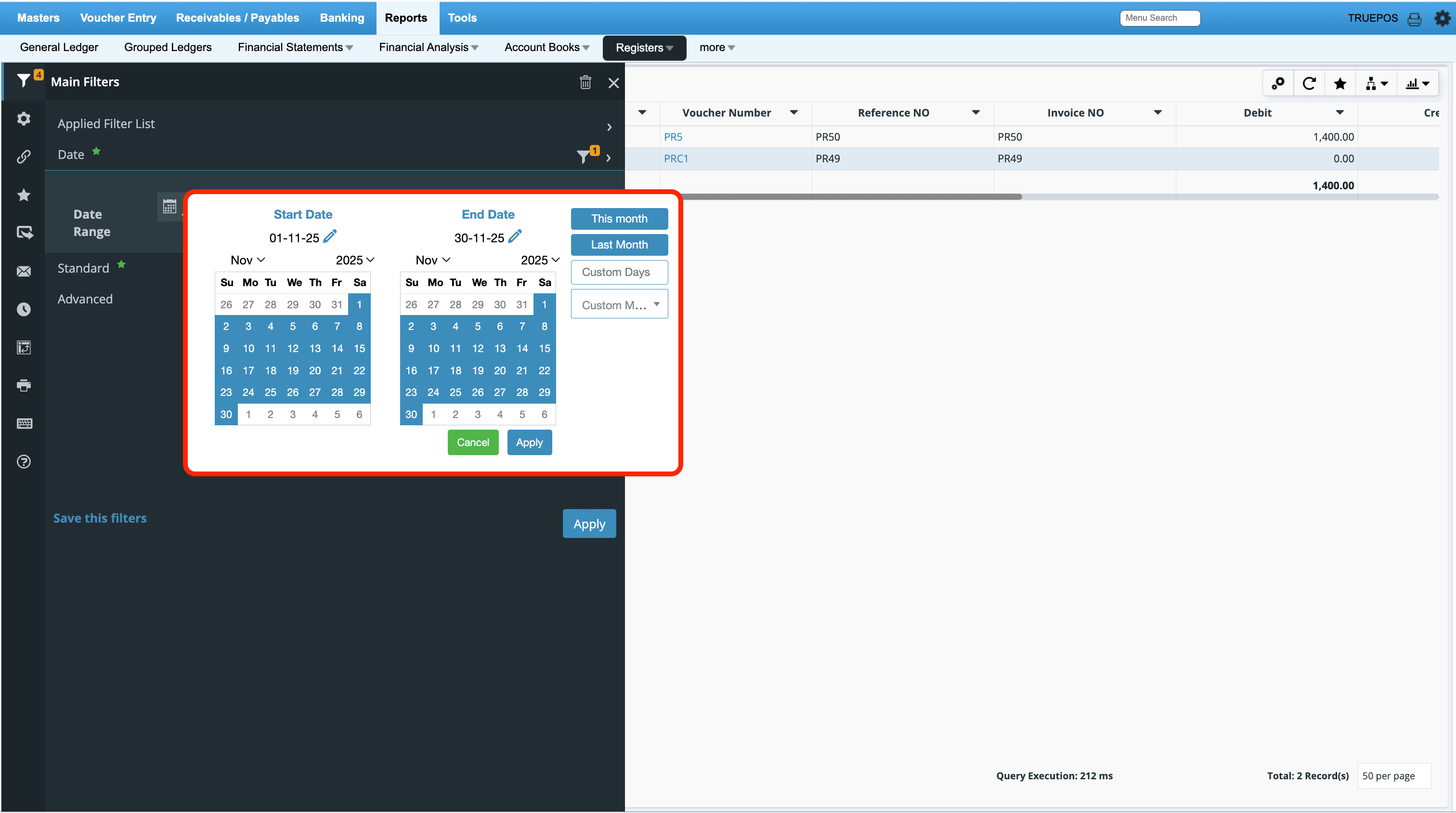Image resolution: width=1456 pixels, height=813 pixels.
Task: Expand the Applied Filter List chevron
Action: coord(609,127)
